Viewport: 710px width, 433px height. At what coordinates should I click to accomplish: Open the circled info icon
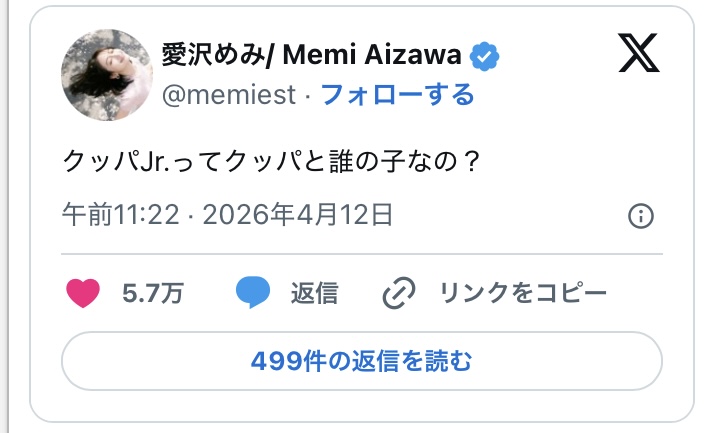tap(640, 216)
